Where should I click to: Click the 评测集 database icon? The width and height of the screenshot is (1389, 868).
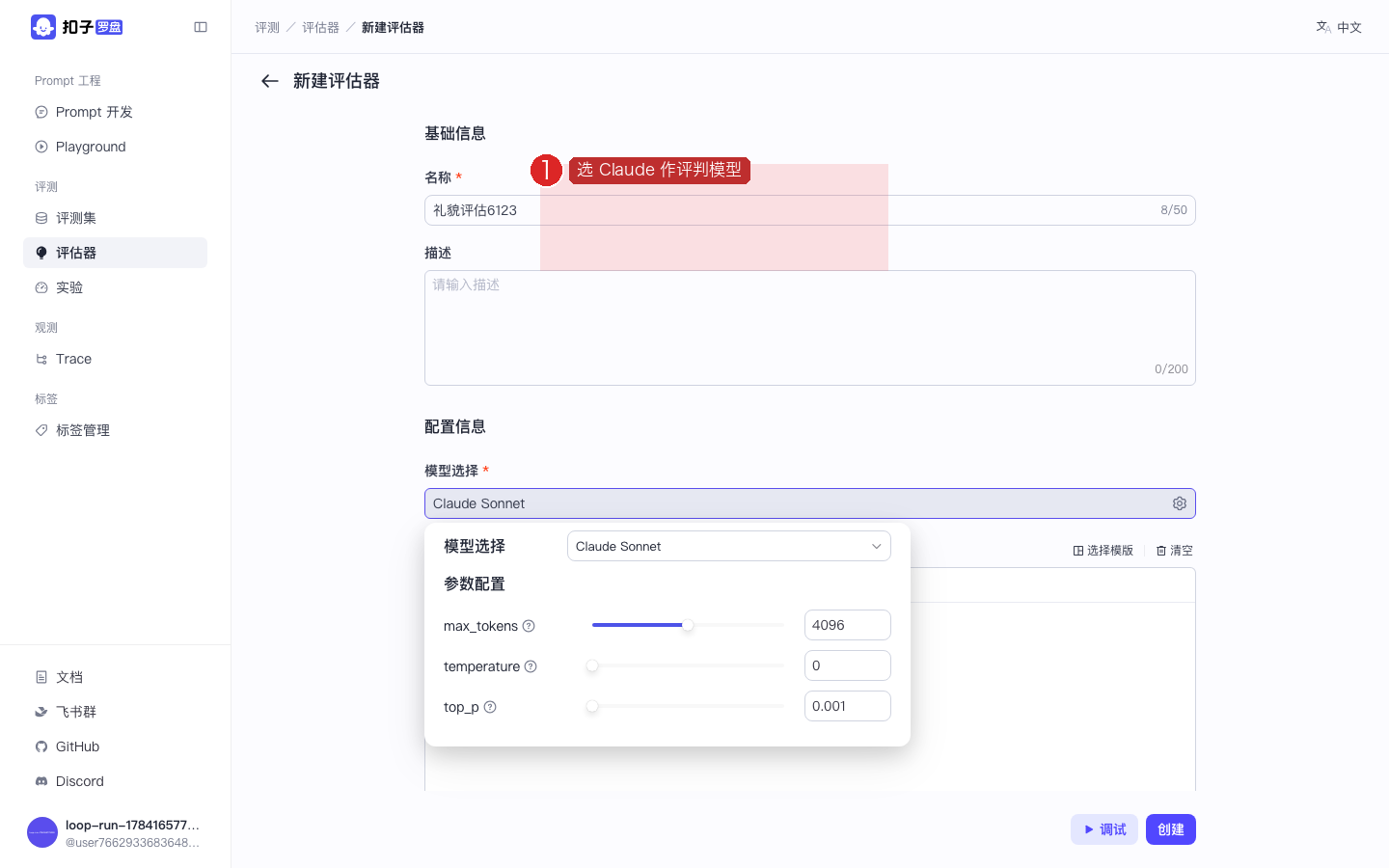(x=41, y=218)
